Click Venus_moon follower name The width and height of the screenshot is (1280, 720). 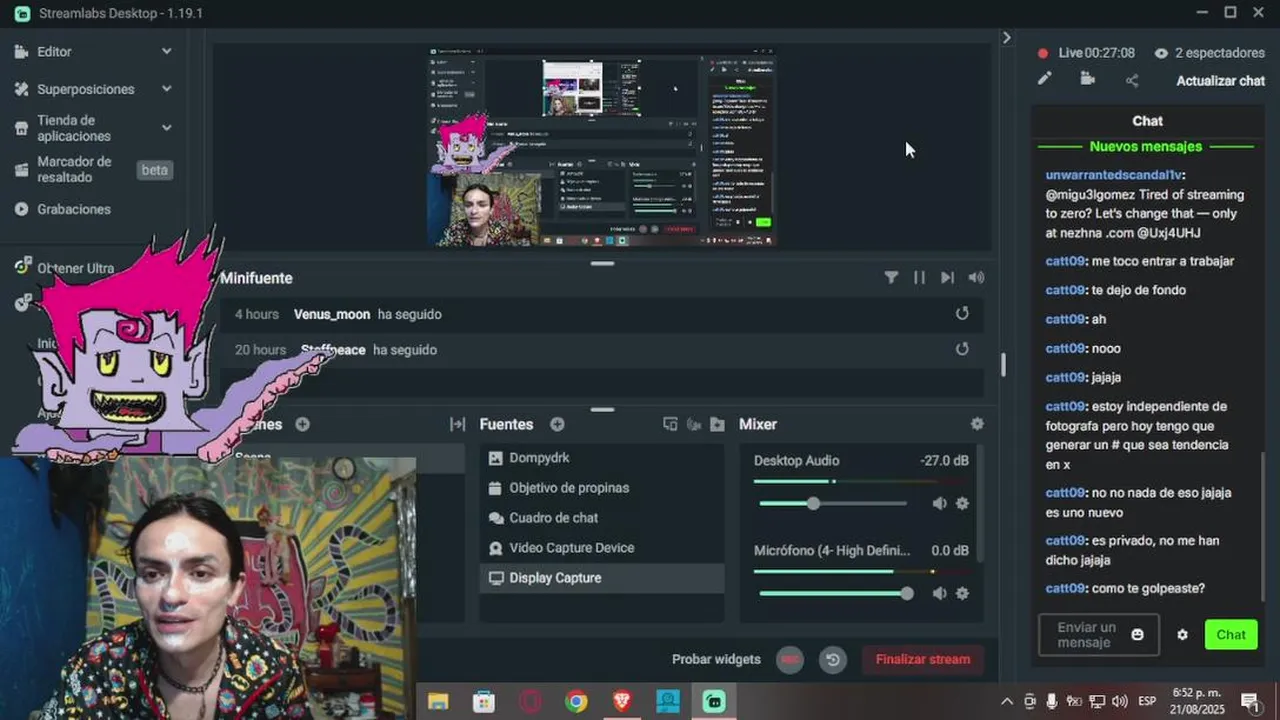click(332, 314)
